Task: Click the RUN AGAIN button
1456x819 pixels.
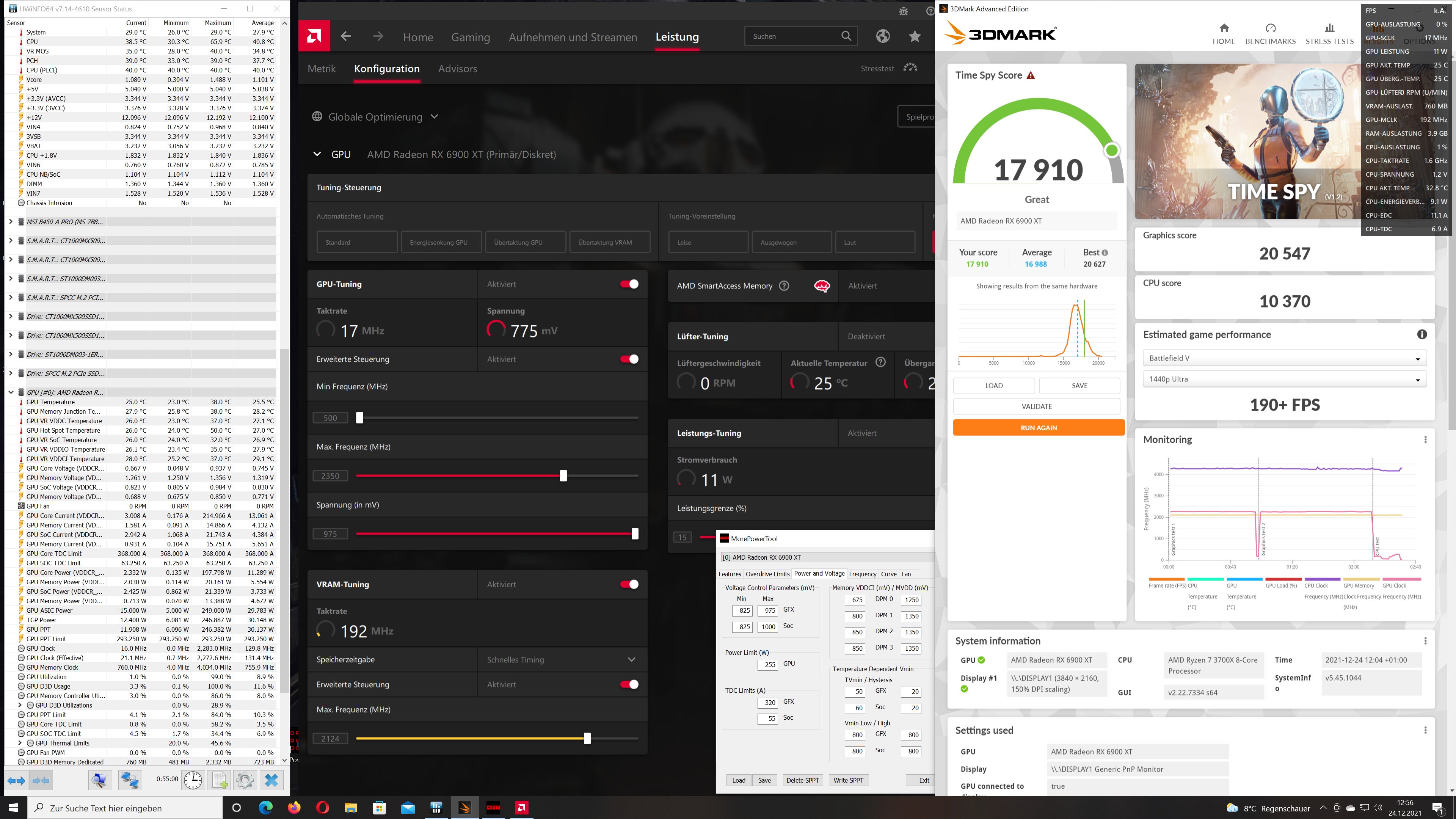Action: point(1038,428)
